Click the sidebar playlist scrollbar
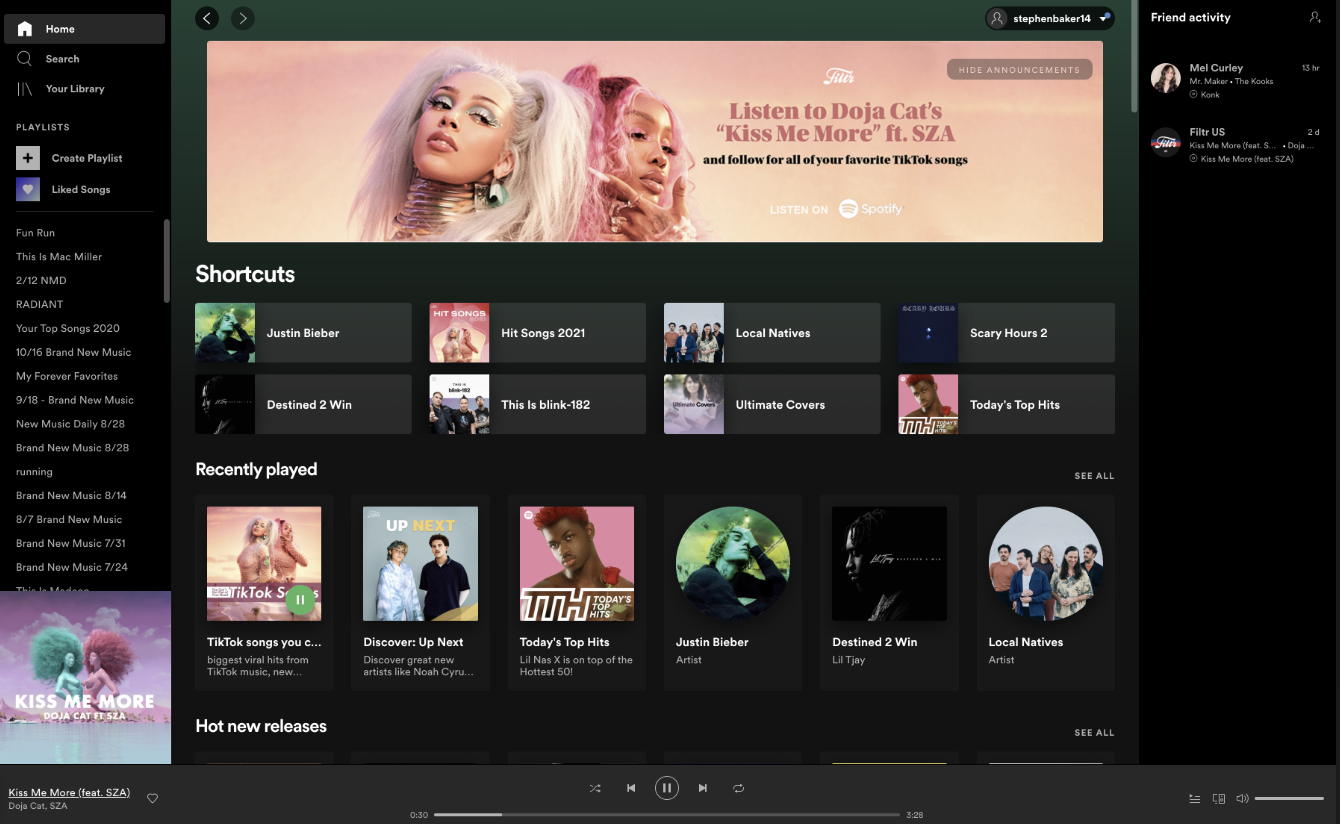This screenshot has height=824, width=1340. (x=166, y=260)
